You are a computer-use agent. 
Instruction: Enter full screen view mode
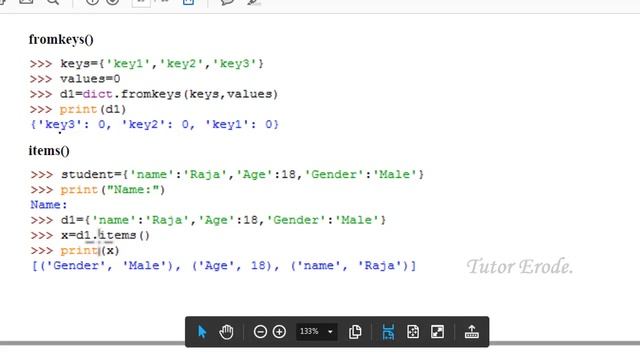click(x=438, y=332)
